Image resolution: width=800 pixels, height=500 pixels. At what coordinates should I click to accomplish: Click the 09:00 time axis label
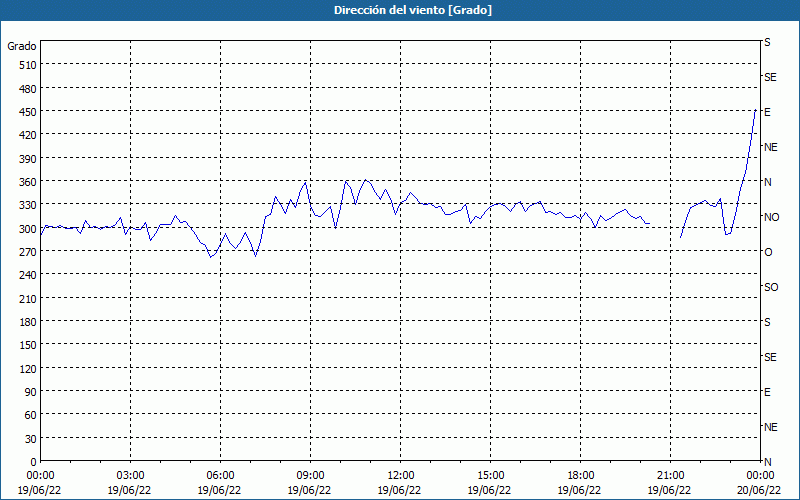pos(310,476)
